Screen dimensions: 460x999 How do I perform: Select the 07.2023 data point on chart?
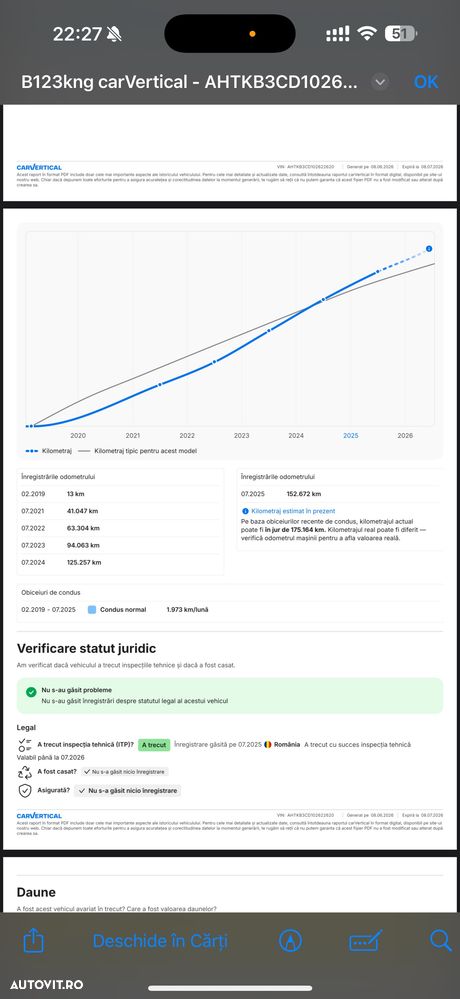pyautogui.click(x=269, y=330)
